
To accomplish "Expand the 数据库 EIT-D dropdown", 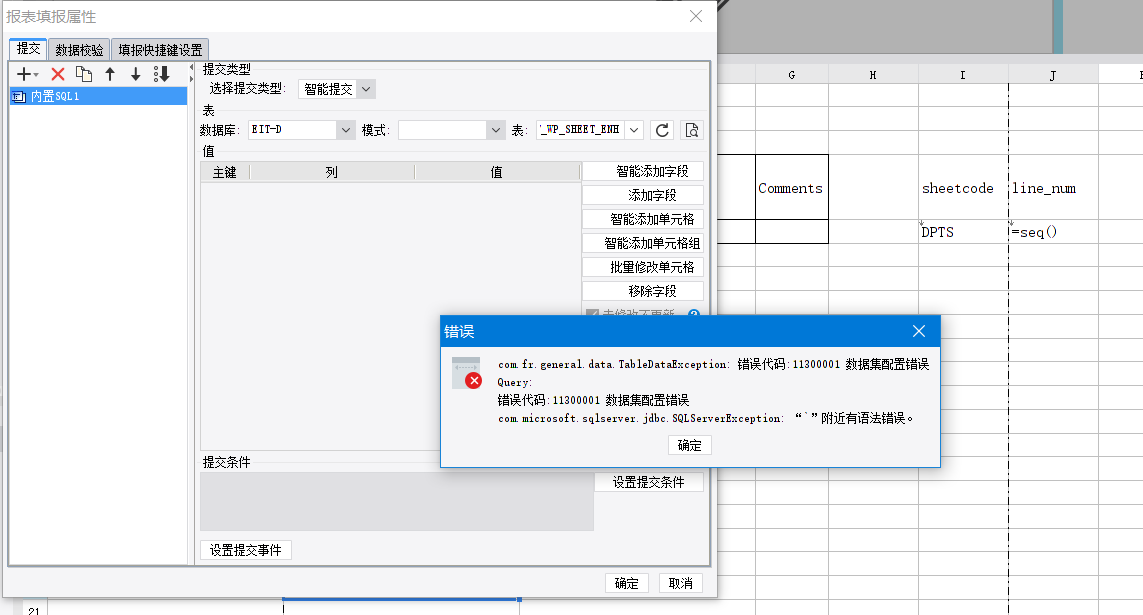I will pyautogui.click(x=346, y=130).
